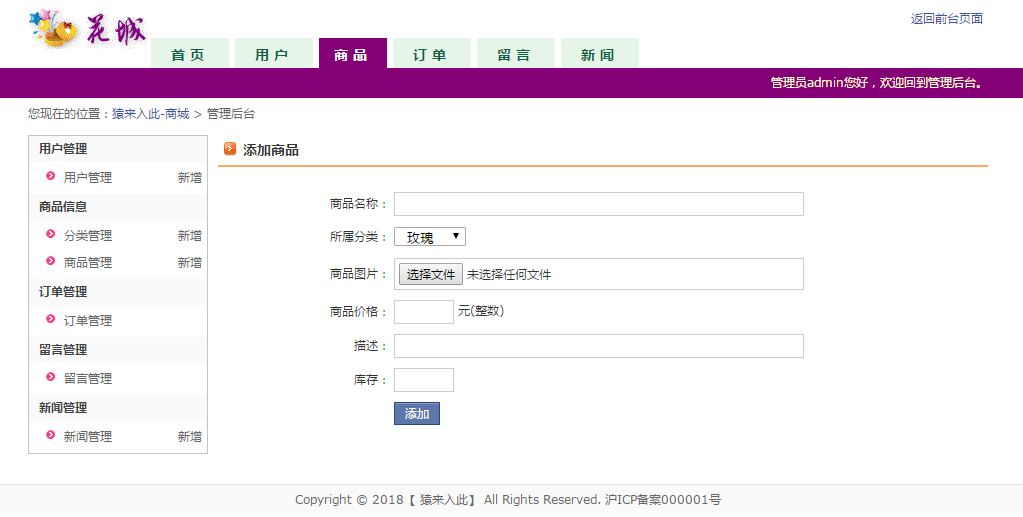Screen dimensions: 1023x517
Task: Click the 元(整数) unit label
Action: click(x=481, y=311)
